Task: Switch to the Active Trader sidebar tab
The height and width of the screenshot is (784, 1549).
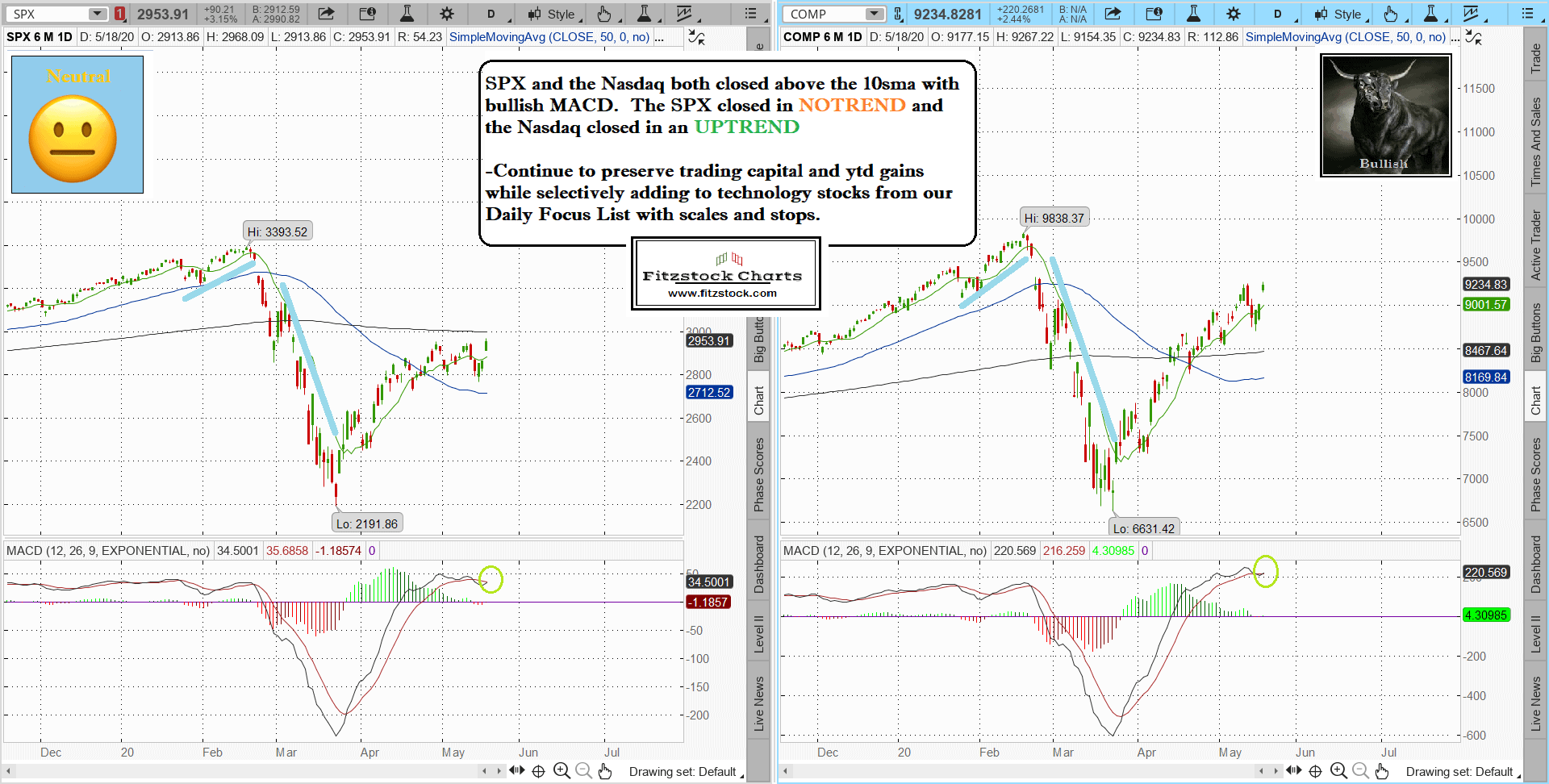Action: coord(1536,245)
